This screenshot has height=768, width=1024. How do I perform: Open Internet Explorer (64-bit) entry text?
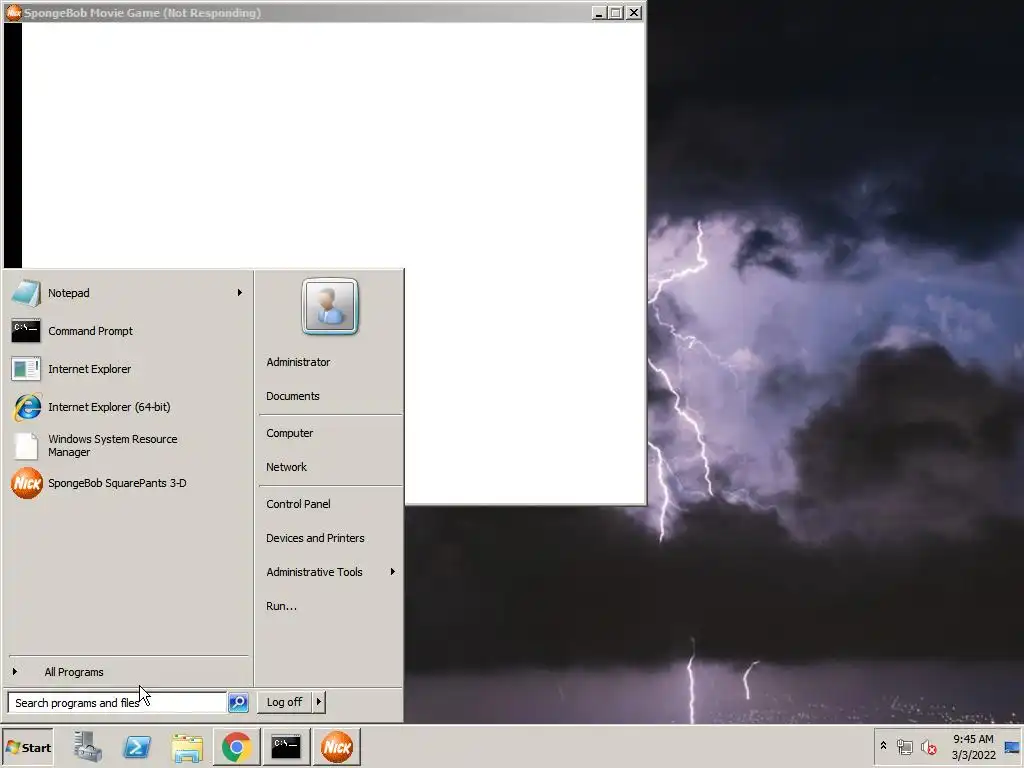109,407
